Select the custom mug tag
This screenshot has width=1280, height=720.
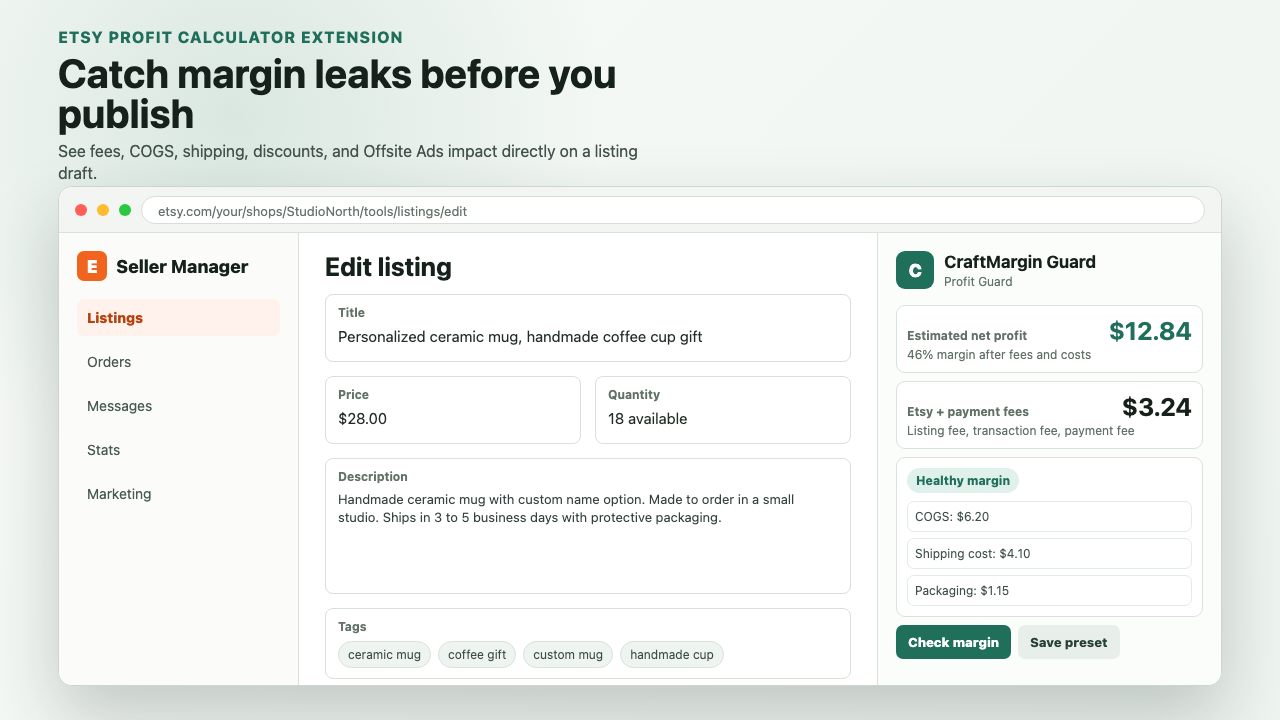click(x=568, y=655)
